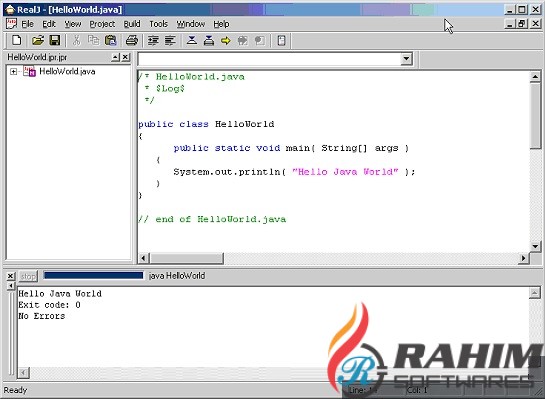Click the greyed round icon in toolbar

[259, 40]
